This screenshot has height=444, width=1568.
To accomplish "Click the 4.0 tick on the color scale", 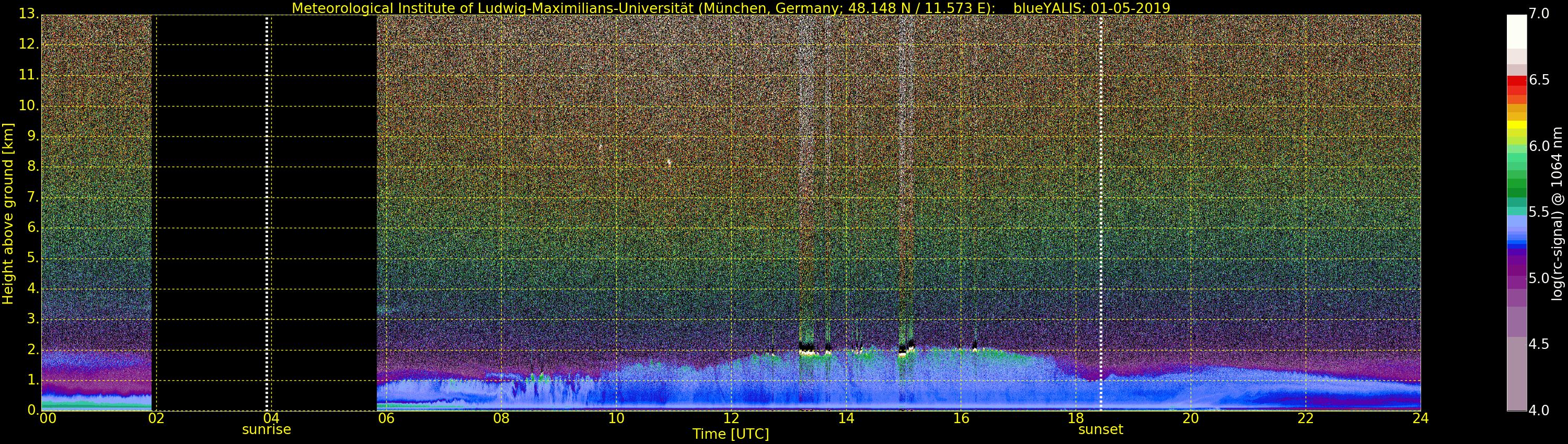I will [x=1539, y=411].
